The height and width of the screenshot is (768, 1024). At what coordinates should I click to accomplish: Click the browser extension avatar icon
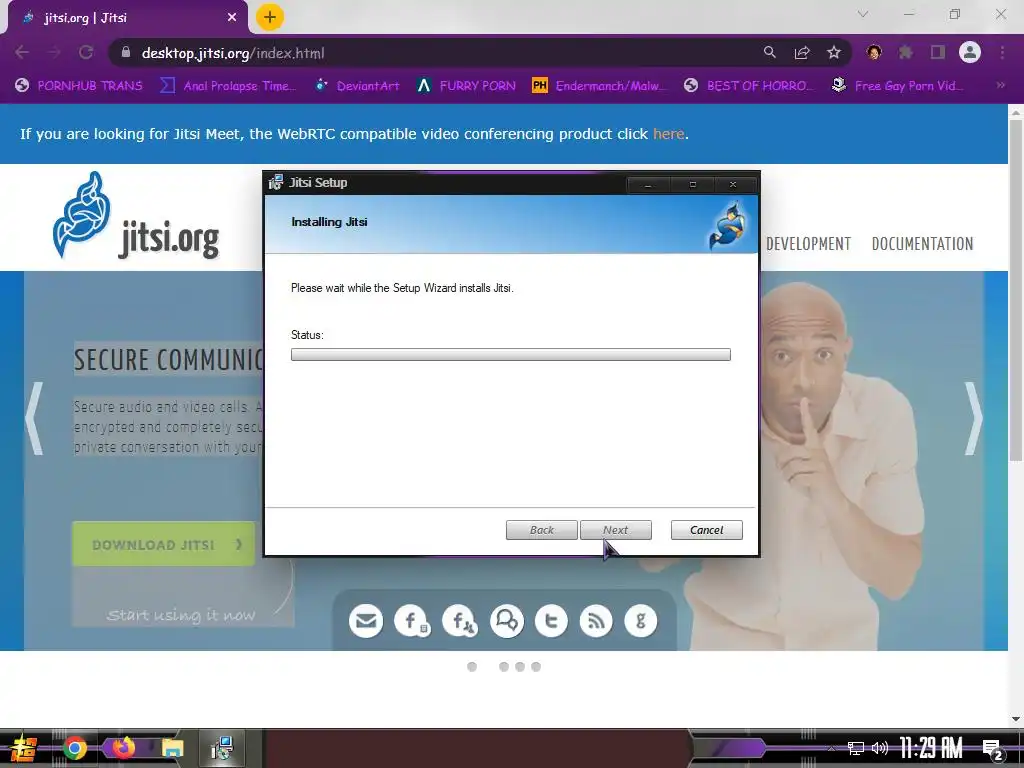874,52
